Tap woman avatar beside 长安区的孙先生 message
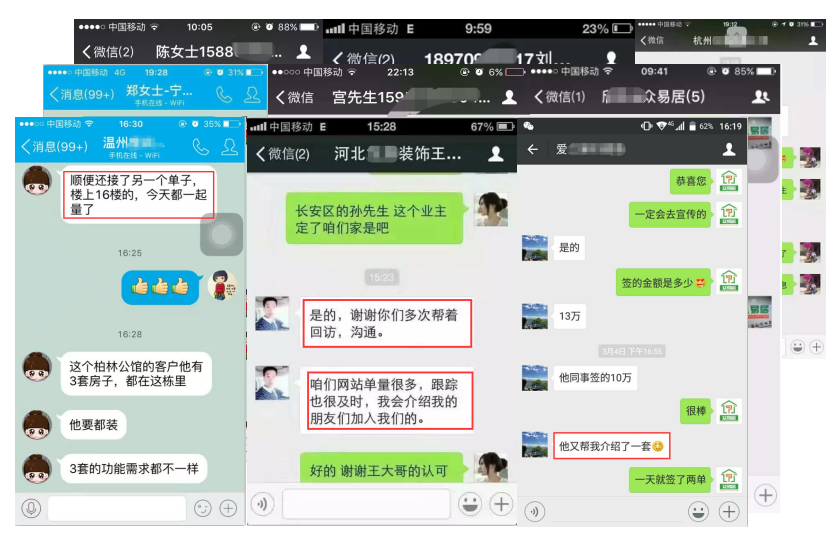The height and width of the screenshot is (538, 836). pyautogui.click(x=490, y=209)
